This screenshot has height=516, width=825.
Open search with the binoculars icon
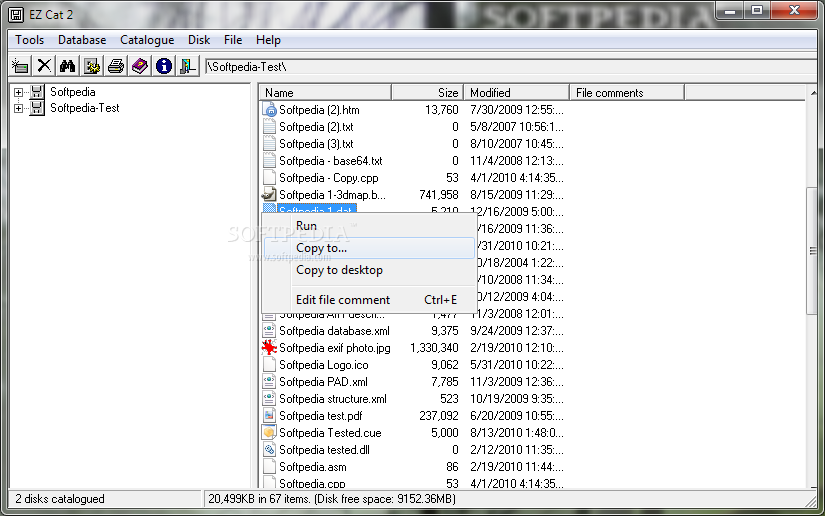(x=68, y=66)
